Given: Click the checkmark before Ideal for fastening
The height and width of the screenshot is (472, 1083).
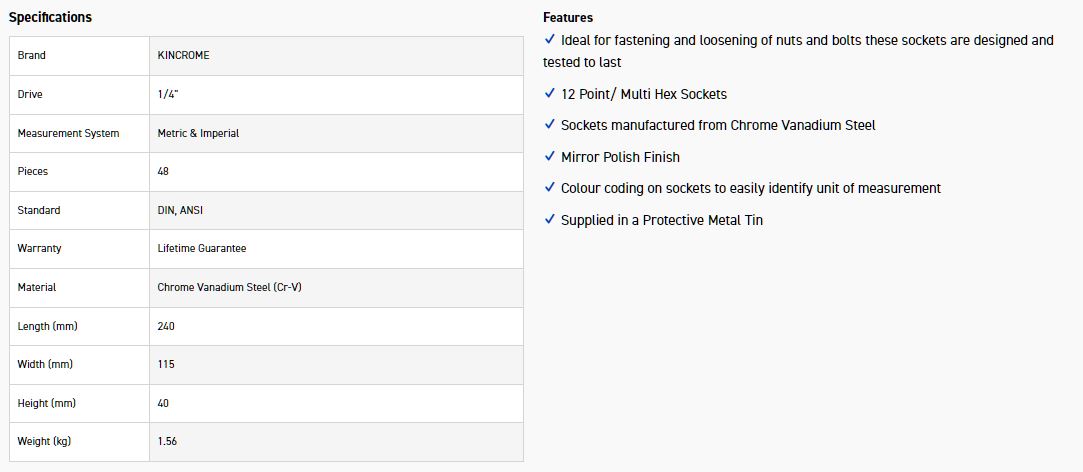Looking at the screenshot, I should [549, 39].
